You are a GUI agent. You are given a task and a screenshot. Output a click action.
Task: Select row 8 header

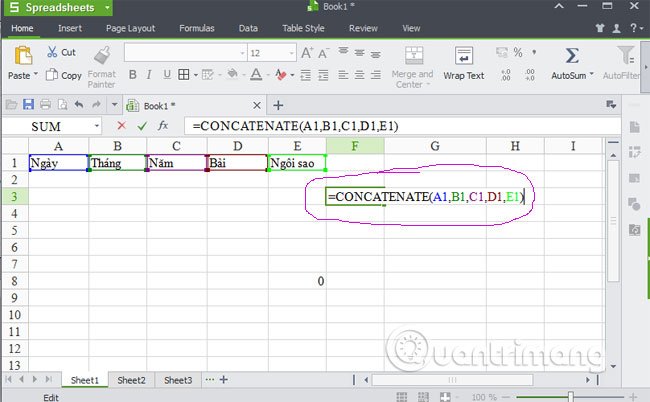15,281
